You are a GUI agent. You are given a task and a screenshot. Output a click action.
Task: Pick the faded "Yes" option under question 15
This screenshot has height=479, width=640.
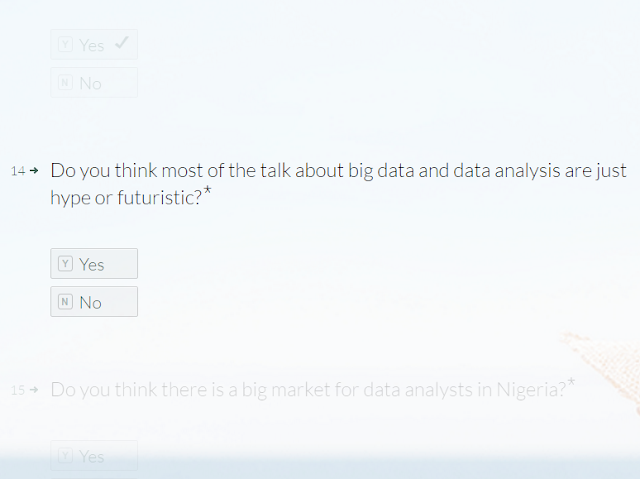[93, 456]
